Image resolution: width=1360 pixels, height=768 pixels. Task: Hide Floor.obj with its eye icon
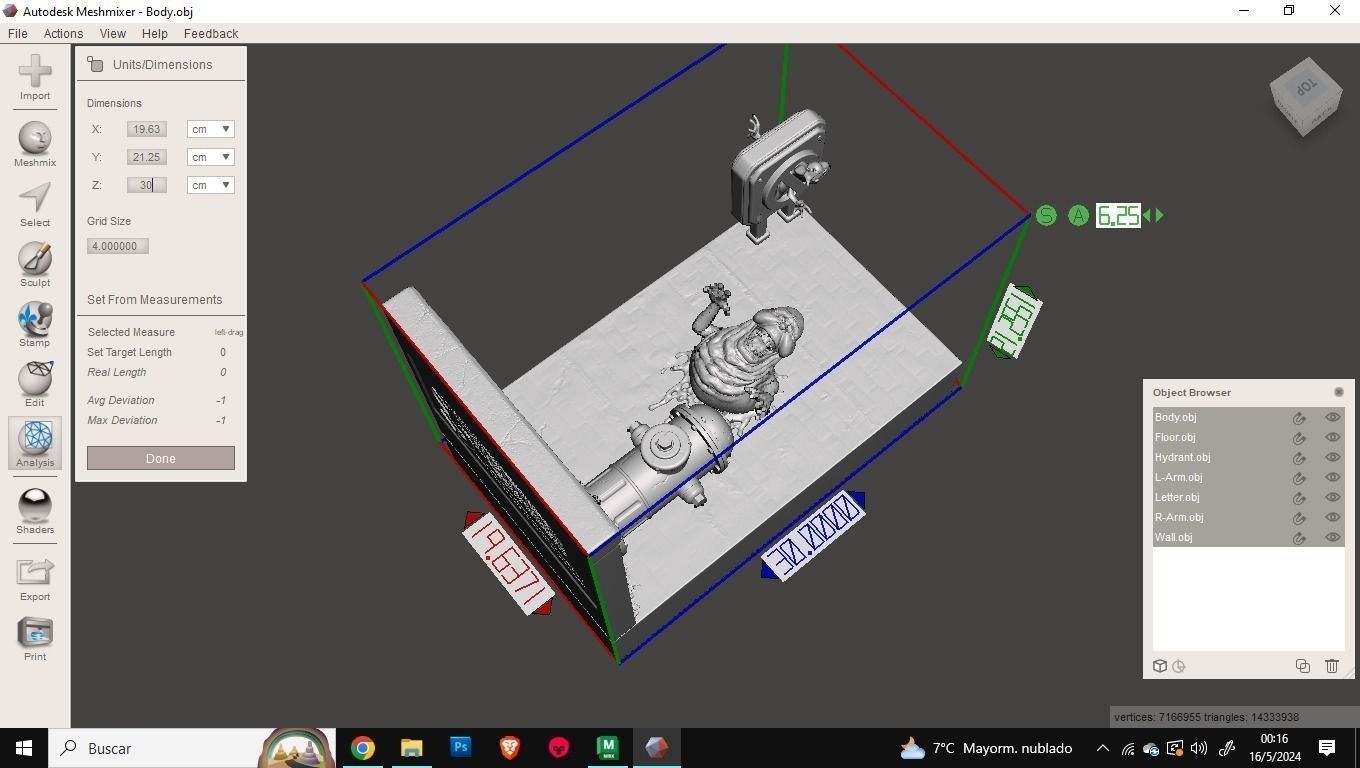coord(1332,437)
